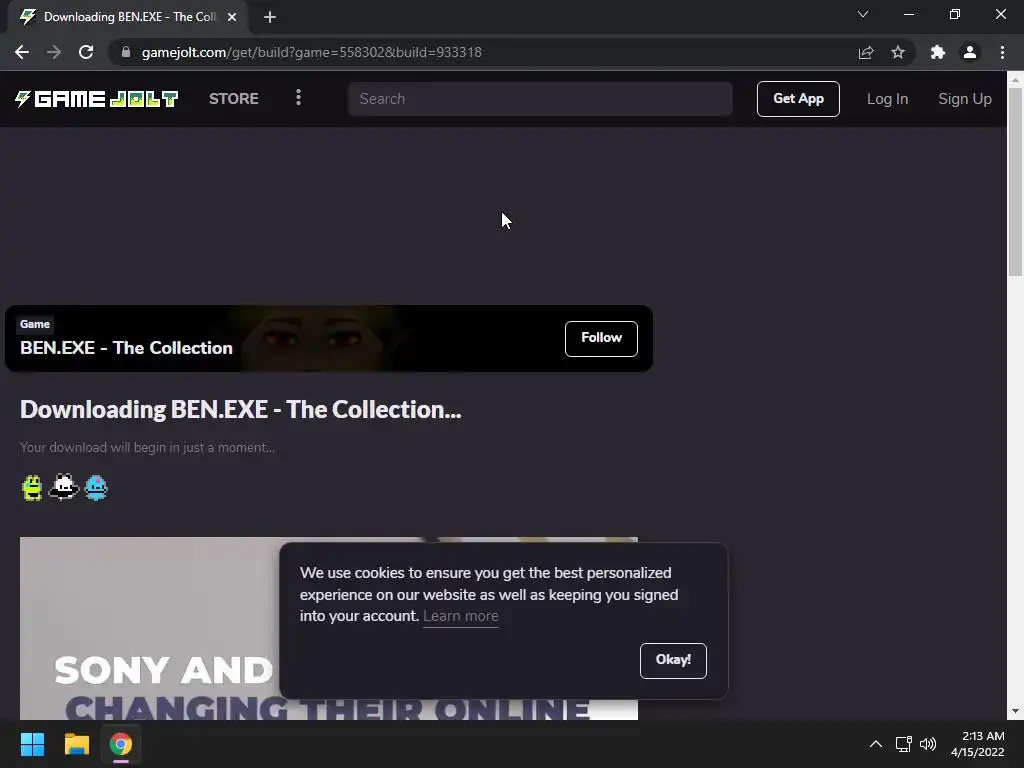The width and height of the screenshot is (1024, 768).
Task: Open the tab search dropdown chevron
Action: [x=863, y=14]
